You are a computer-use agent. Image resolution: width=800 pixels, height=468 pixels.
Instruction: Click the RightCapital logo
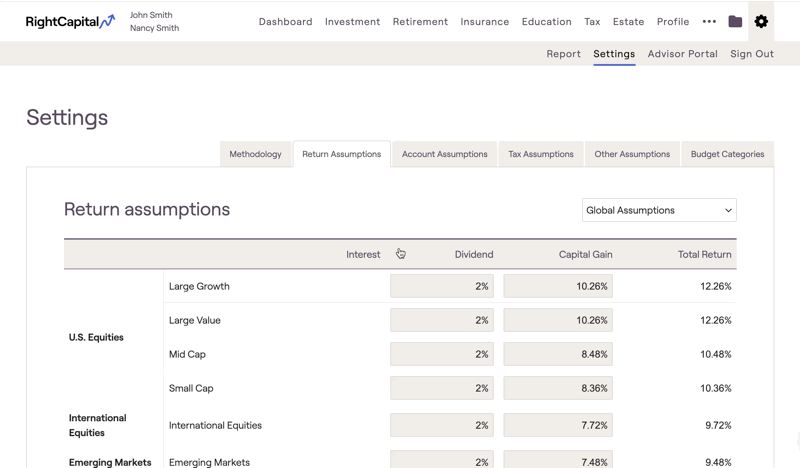pos(70,21)
